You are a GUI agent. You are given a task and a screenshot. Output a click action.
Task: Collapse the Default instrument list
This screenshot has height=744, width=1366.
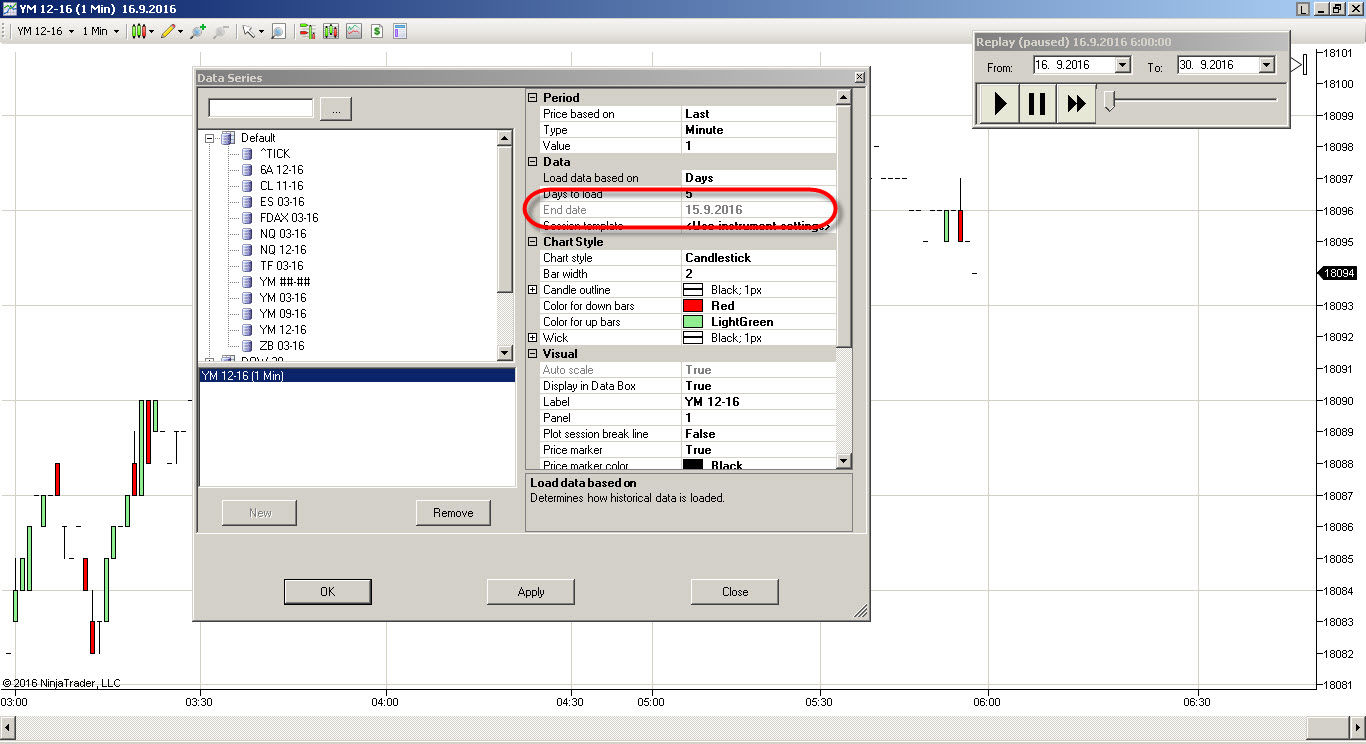click(210, 138)
